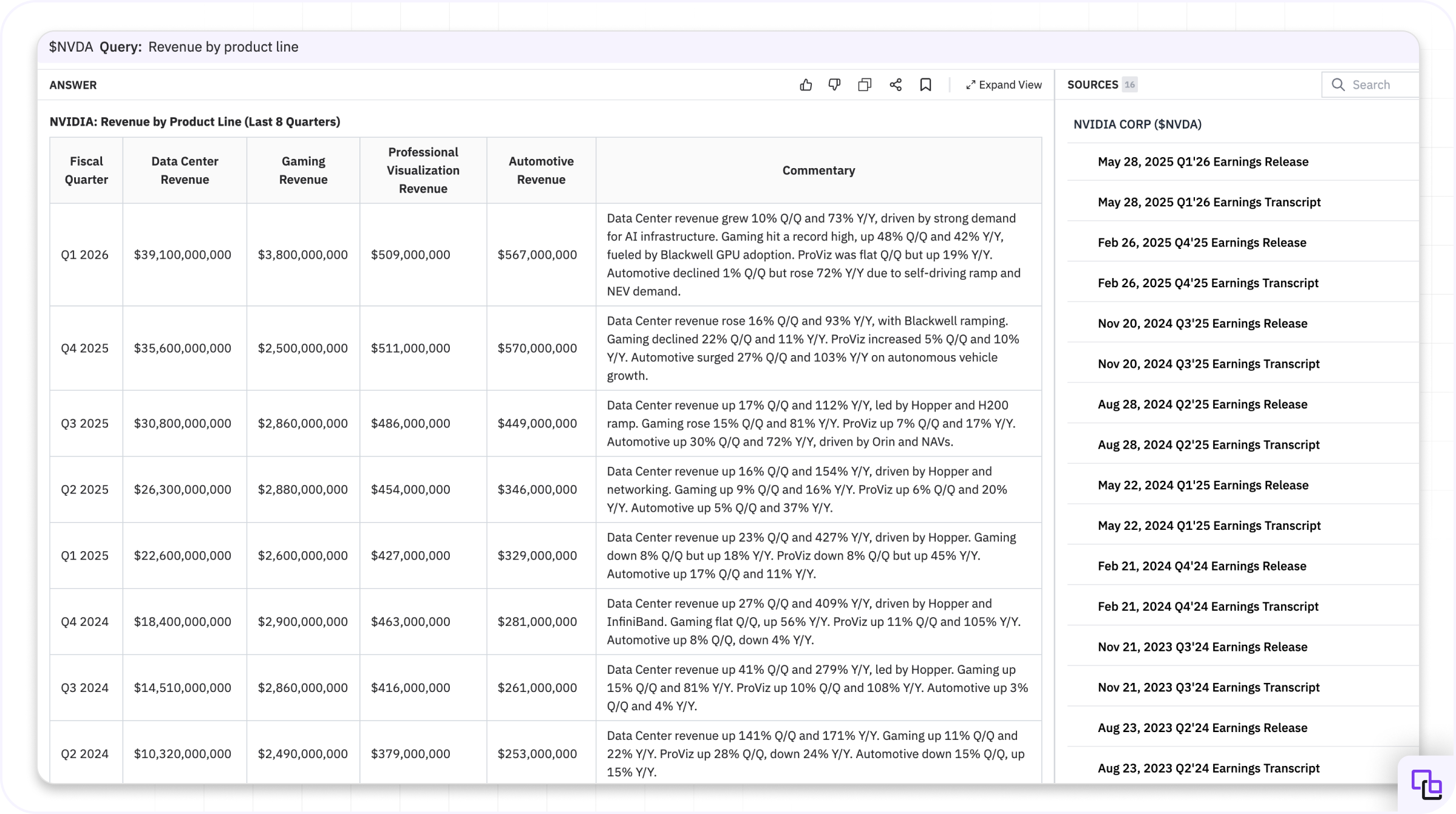Click the sources count badge 16
Viewport: 1456px width, 814px height.
pyautogui.click(x=1129, y=85)
